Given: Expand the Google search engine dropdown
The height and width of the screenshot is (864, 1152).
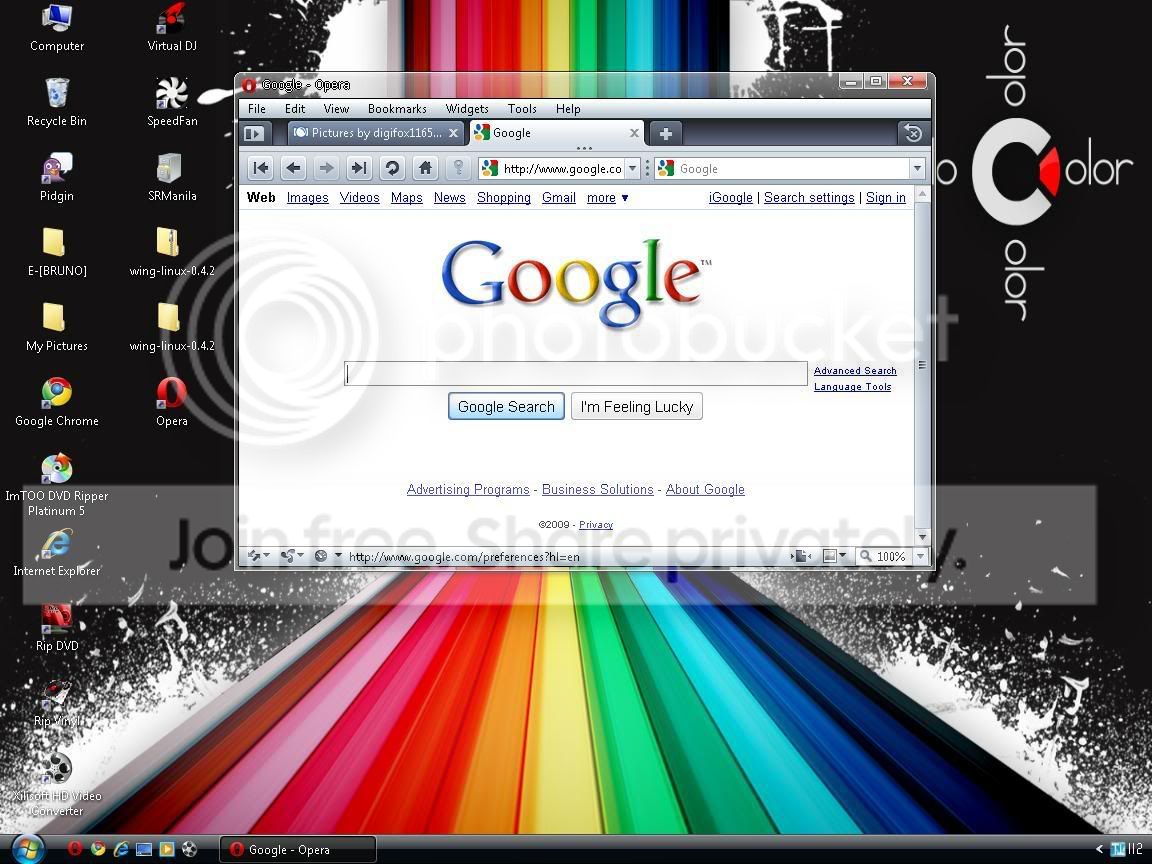Looking at the screenshot, I should pos(916,169).
